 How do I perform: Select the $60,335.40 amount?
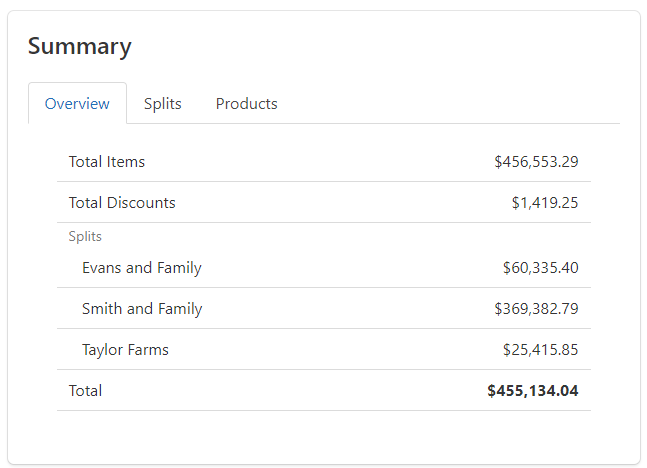pyautogui.click(x=540, y=268)
